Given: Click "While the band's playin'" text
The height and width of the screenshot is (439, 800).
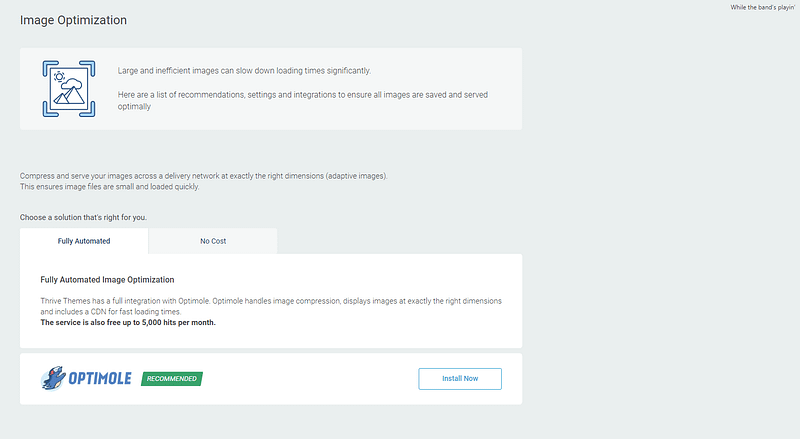Looking at the screenshot, I should click(763, 8).
